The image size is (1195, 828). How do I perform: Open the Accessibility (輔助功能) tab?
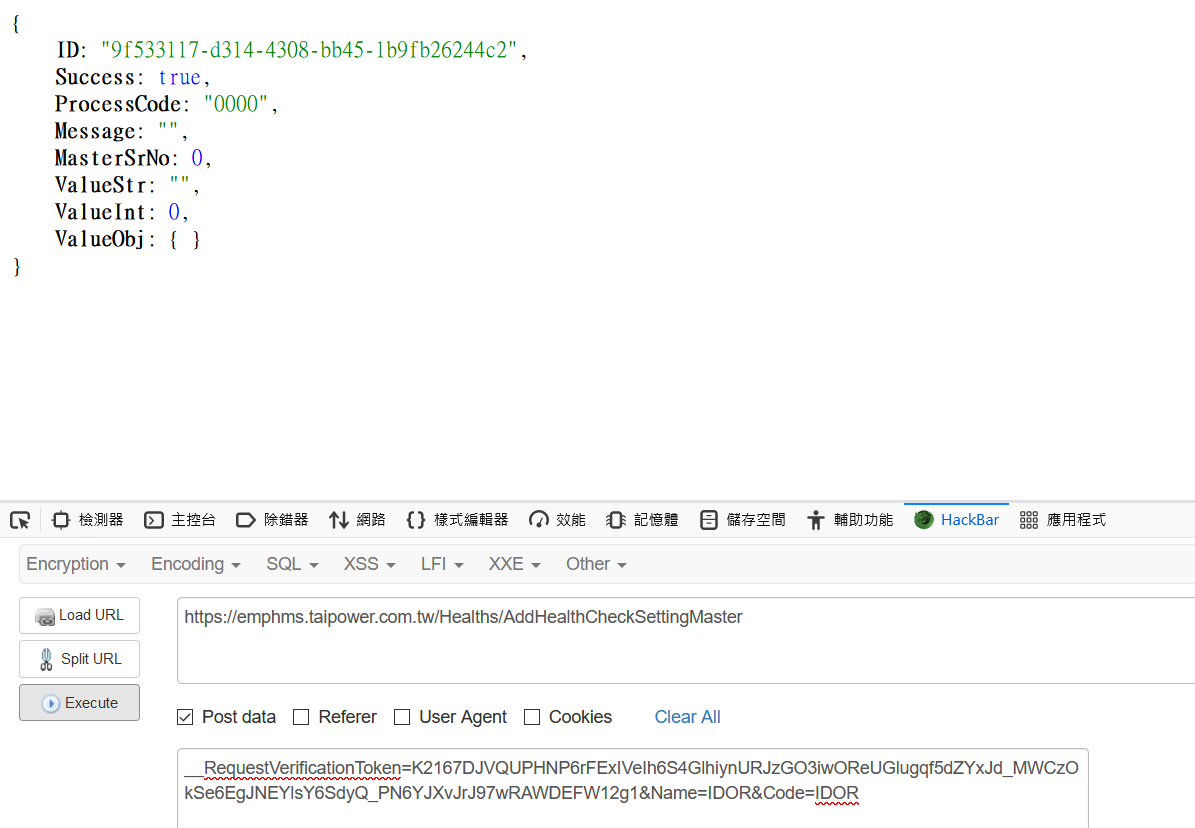[850, 520]
